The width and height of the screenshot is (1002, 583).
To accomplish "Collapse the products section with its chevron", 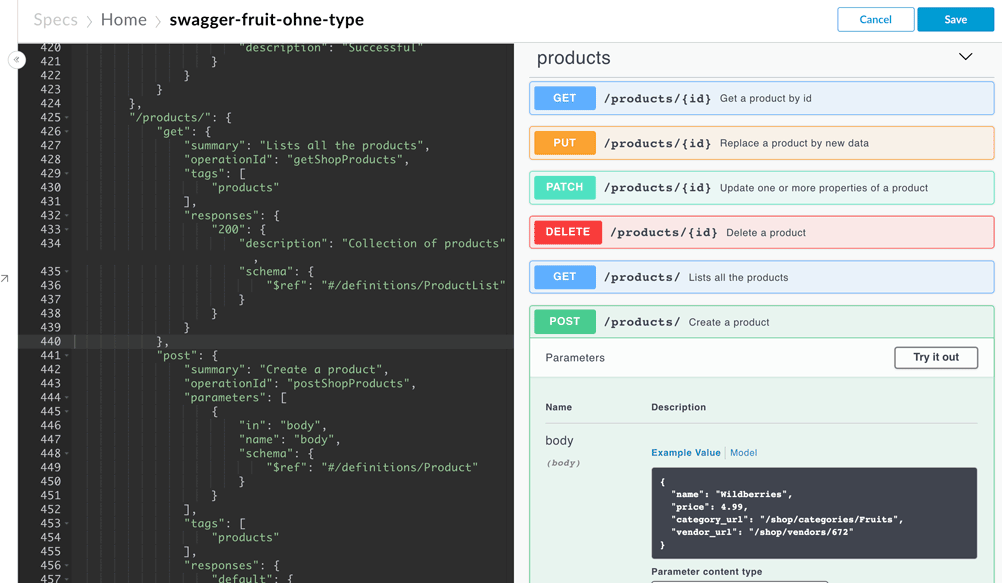I will pyautogui.click(x=965, y=57).
